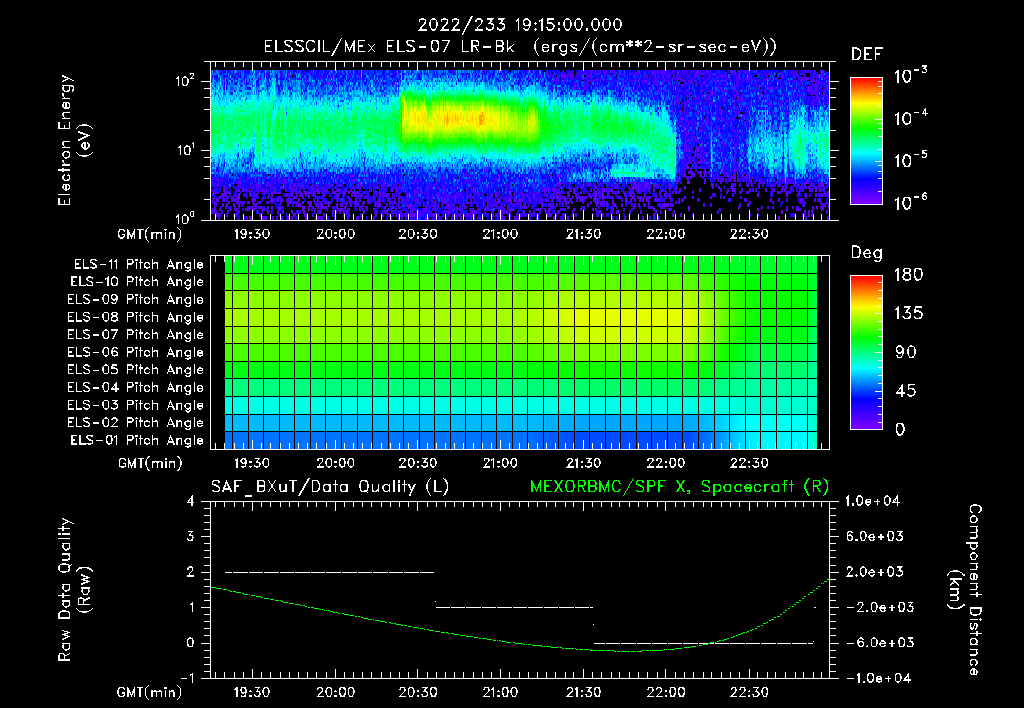Click the 1.0e+04 right axis label
The image size is (1024, 708).
(x=872, y=501)
